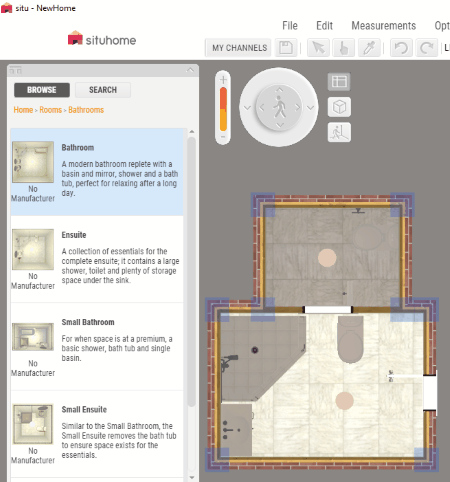The width and height of the screenshot is (450, 482).
Task: Click the room list scrollbar thumb
Action: 191,271
